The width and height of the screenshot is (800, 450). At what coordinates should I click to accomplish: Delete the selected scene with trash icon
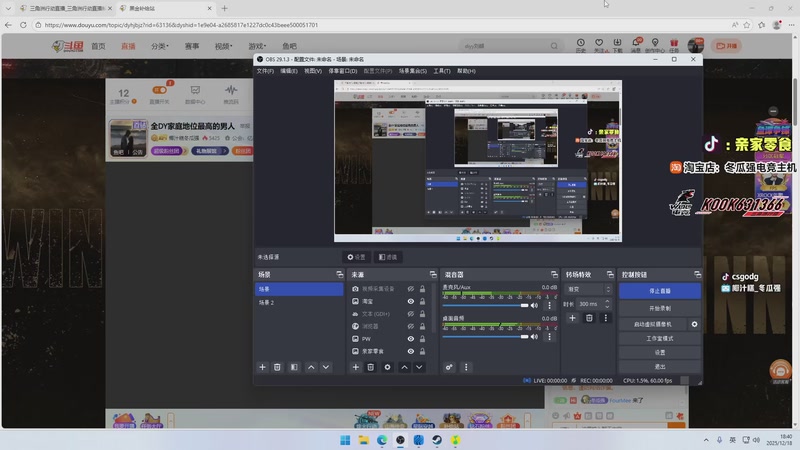click(x=277, y=367)
